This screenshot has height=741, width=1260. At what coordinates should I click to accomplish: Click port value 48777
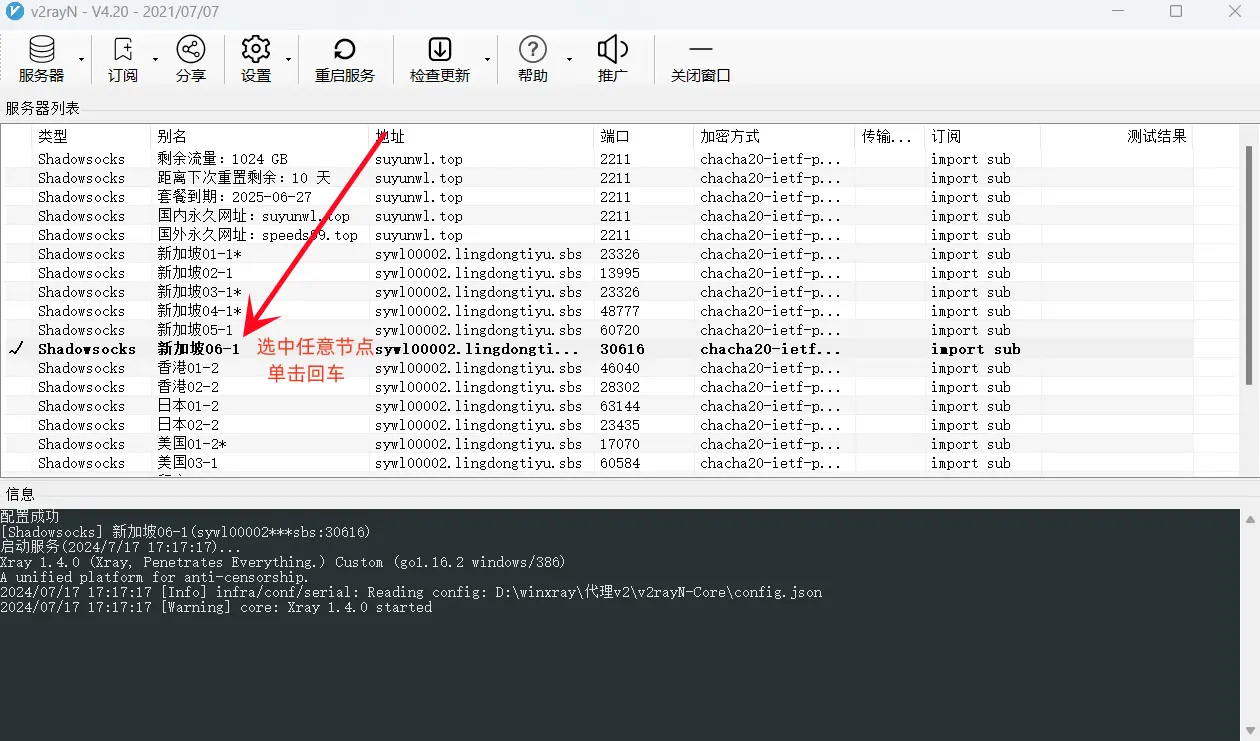[x=620, y=311]
